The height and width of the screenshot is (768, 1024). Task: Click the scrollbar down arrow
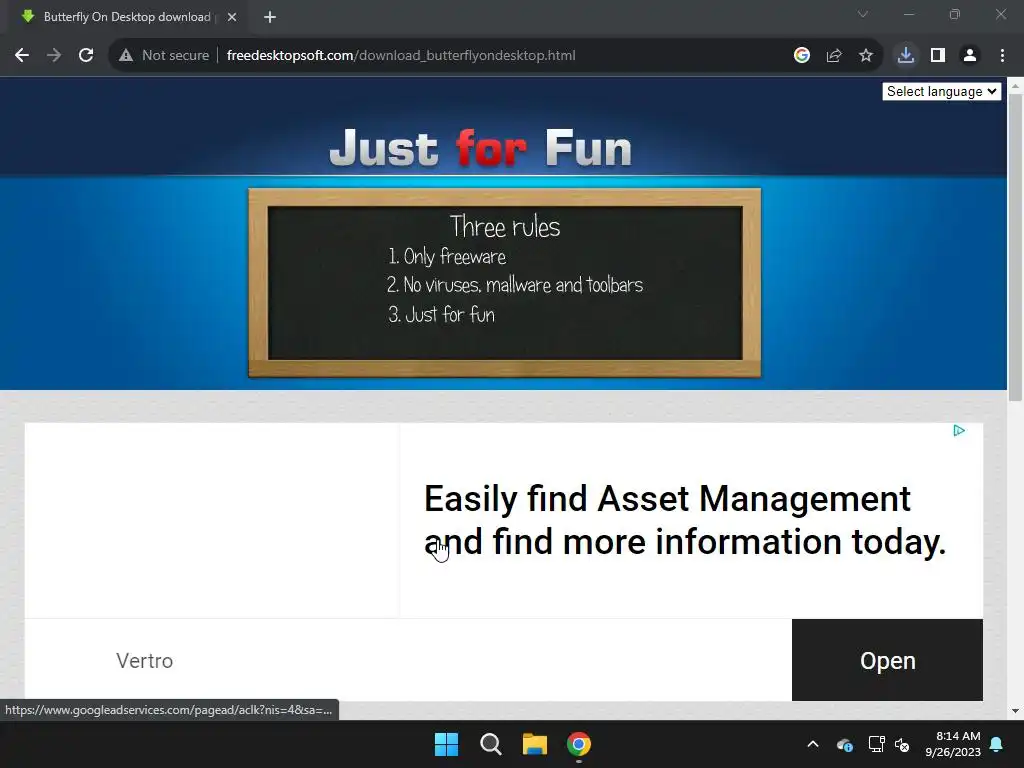tap(1015, 711)
